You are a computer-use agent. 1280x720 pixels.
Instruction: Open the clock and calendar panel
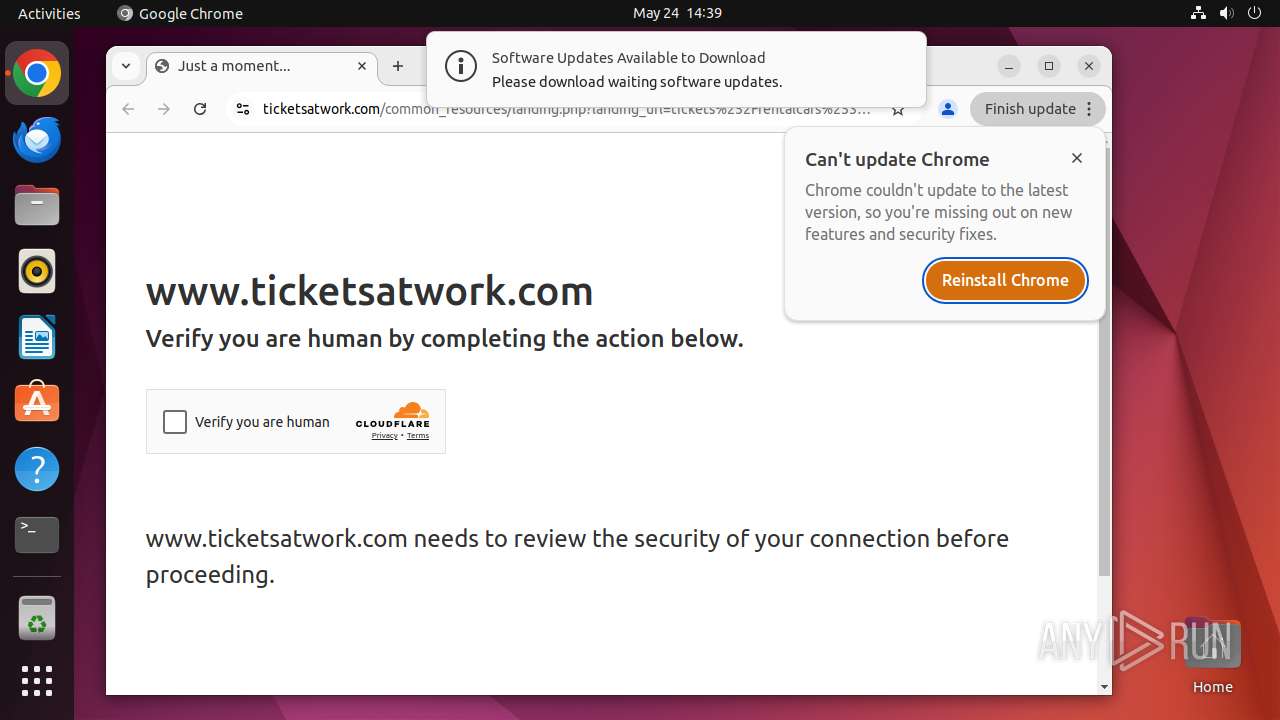[x=677, y=13]
